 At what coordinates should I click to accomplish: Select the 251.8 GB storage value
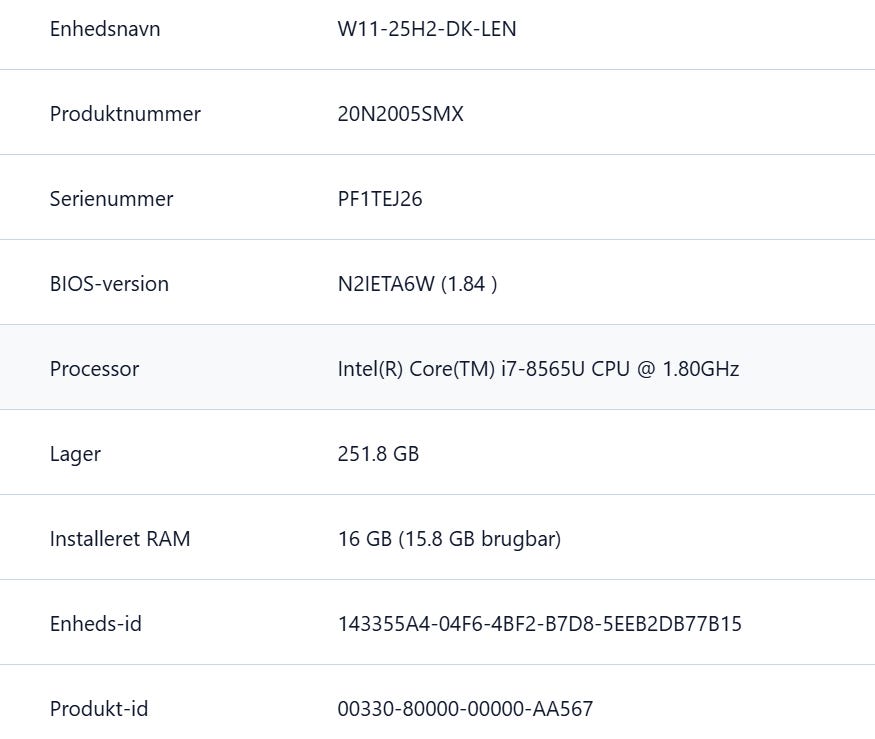[x=378, y=454]
